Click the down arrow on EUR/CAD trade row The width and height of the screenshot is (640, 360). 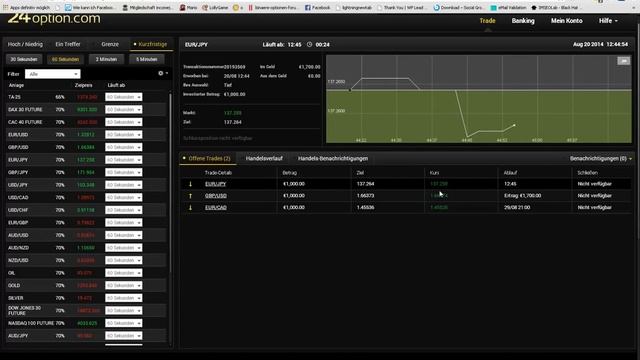pyautogui.click(x=190, y=207)
